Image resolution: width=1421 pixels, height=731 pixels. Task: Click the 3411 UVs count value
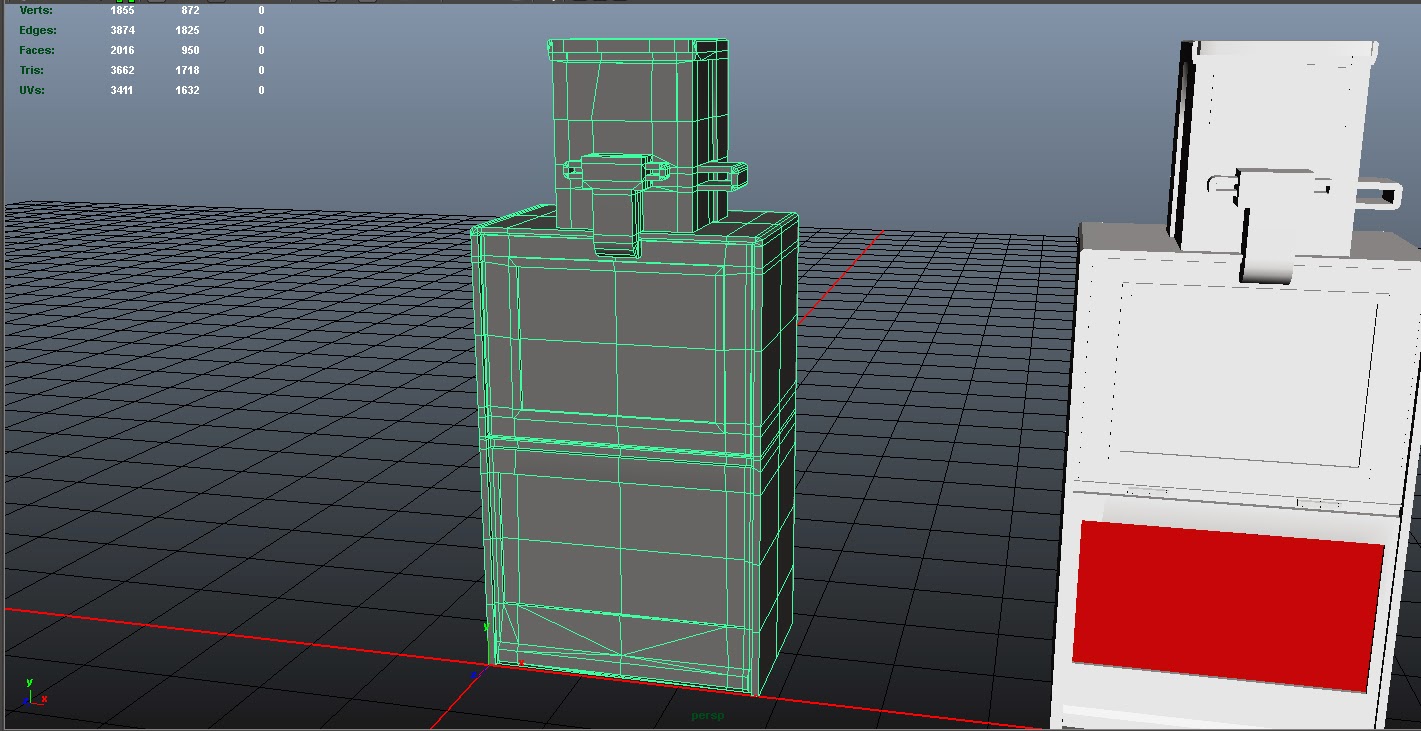click(x=122, y=90)
